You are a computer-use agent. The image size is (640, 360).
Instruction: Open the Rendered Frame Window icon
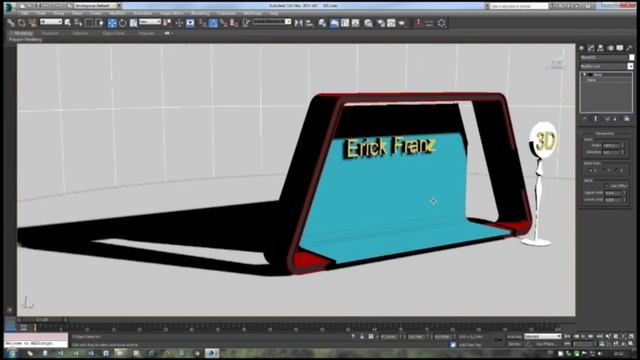391,23
